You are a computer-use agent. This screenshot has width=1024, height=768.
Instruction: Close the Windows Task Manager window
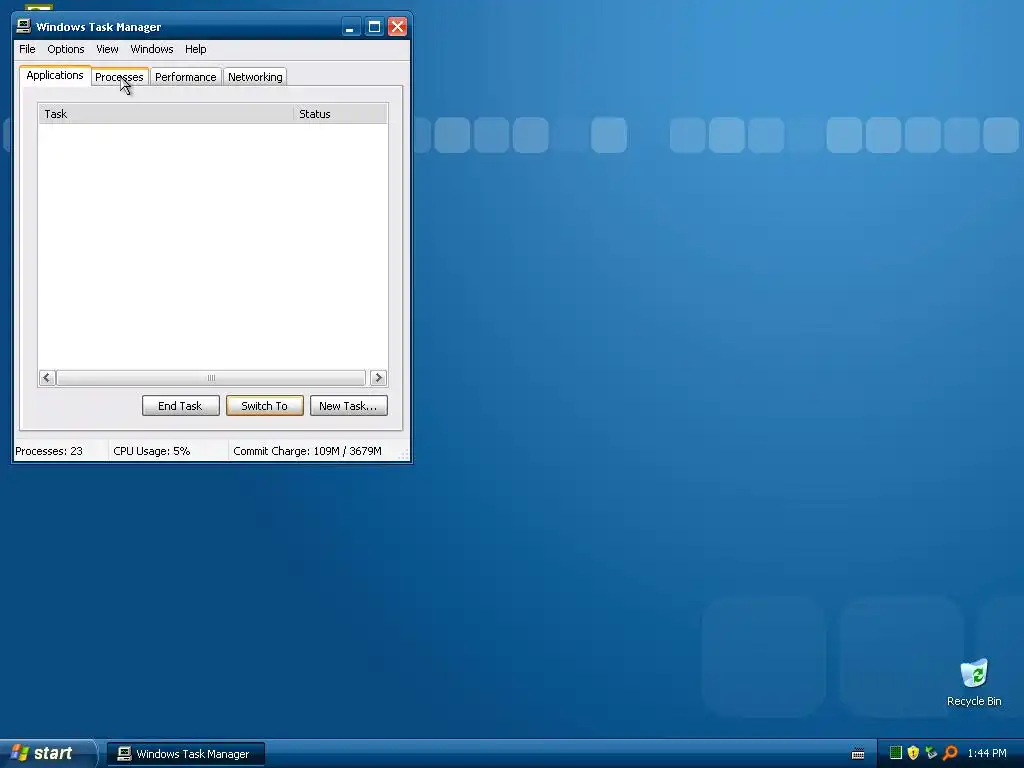point(397,27)
